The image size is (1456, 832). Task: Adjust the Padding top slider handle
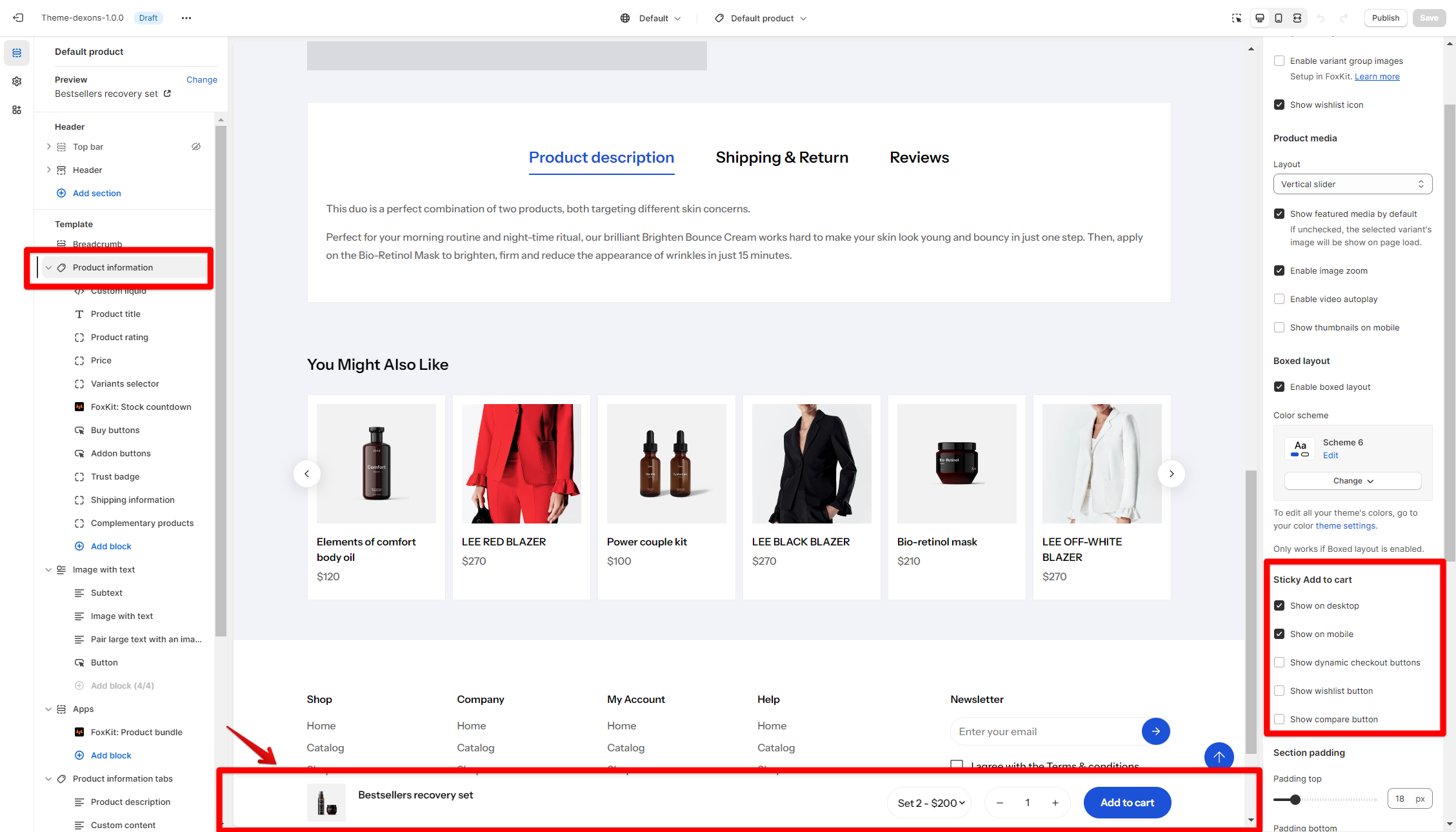pos(1295,799)
